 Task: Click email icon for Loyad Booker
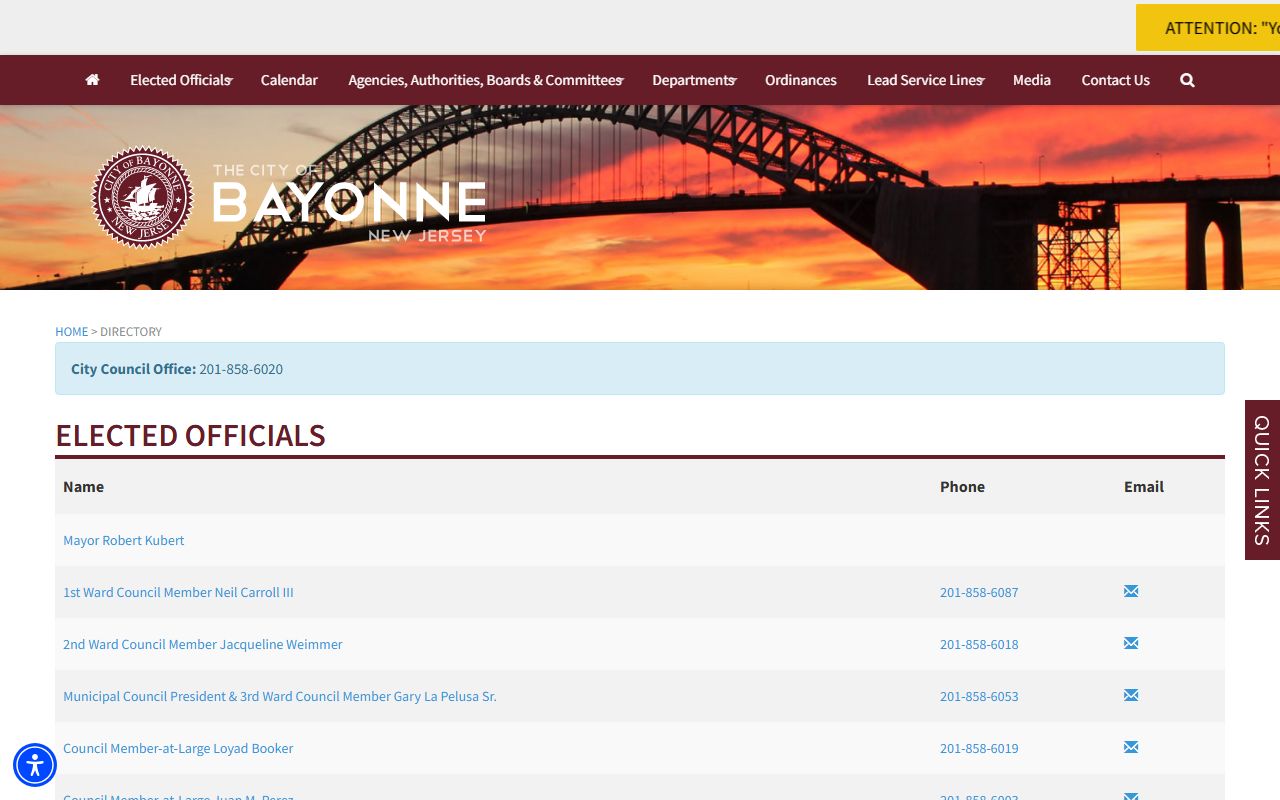(x=1131, y=747)
